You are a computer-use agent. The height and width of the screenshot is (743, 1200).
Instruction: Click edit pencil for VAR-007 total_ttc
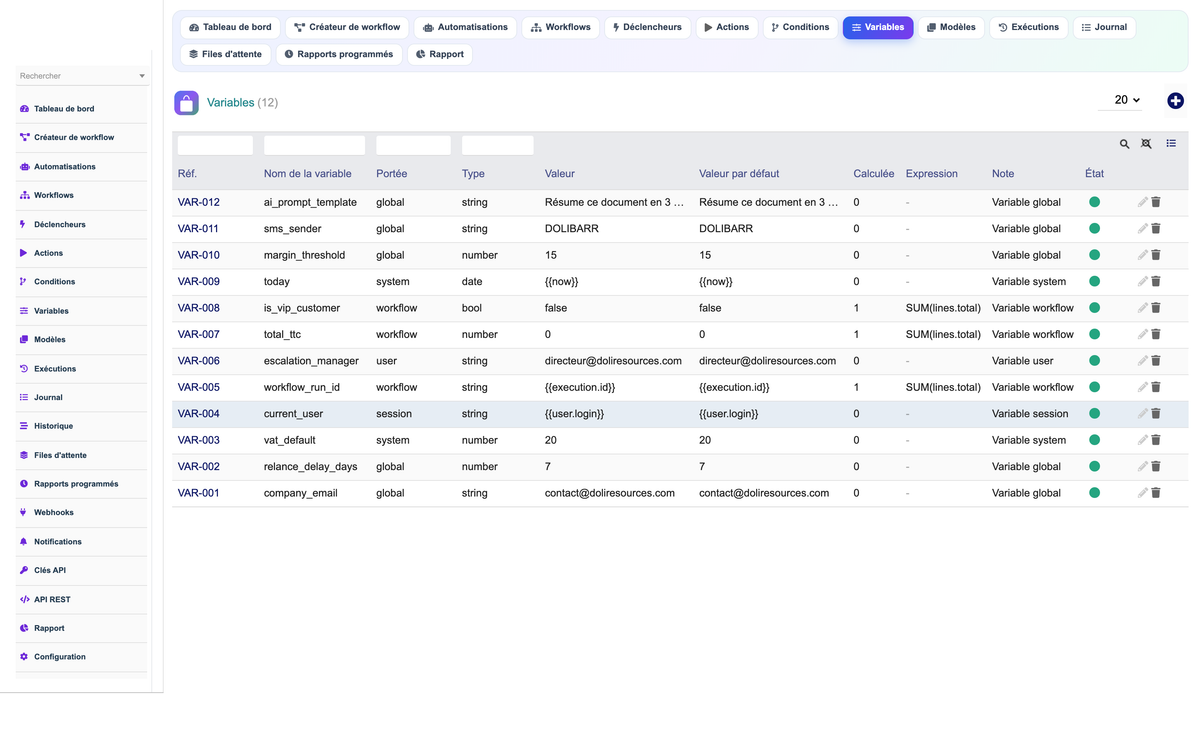pos(1142,334)
